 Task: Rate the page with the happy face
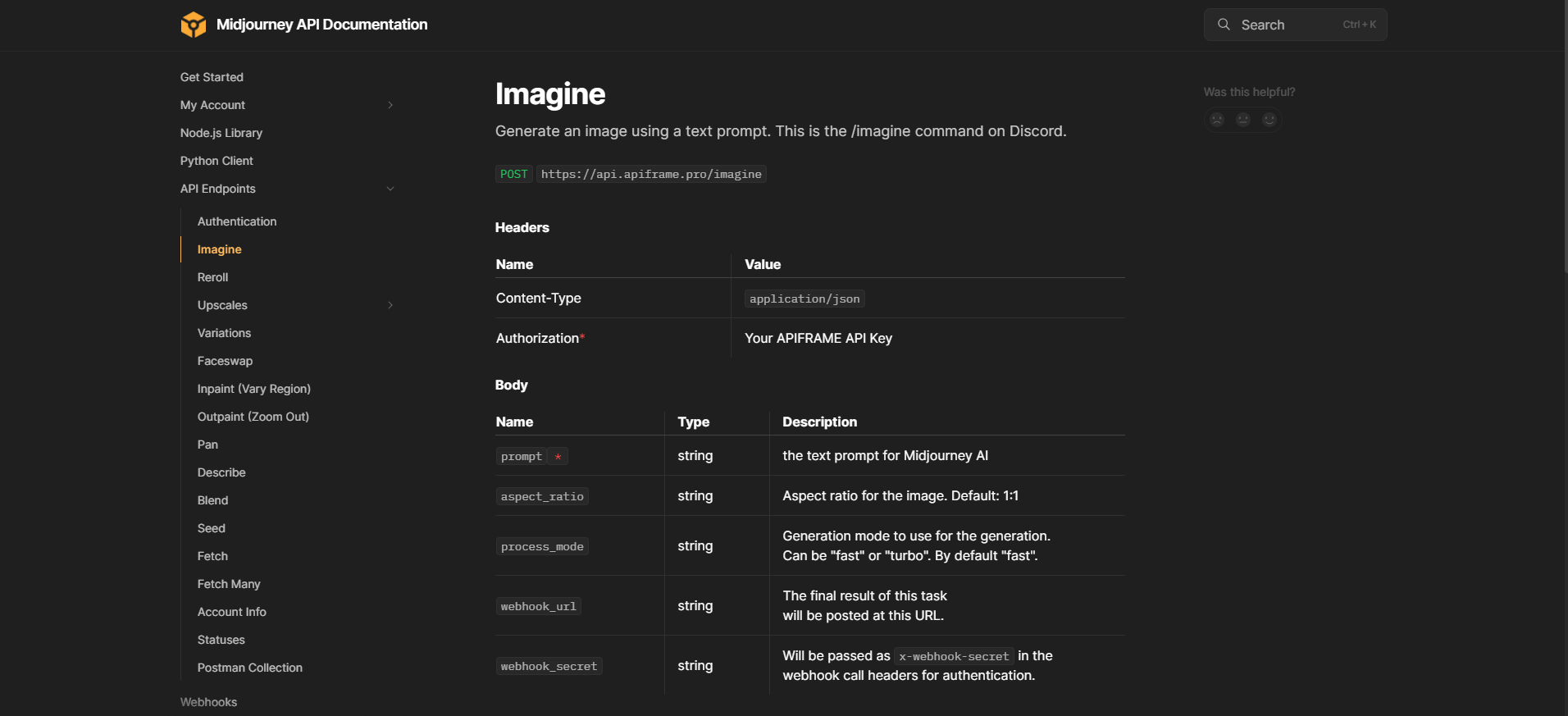(1269, 120)
